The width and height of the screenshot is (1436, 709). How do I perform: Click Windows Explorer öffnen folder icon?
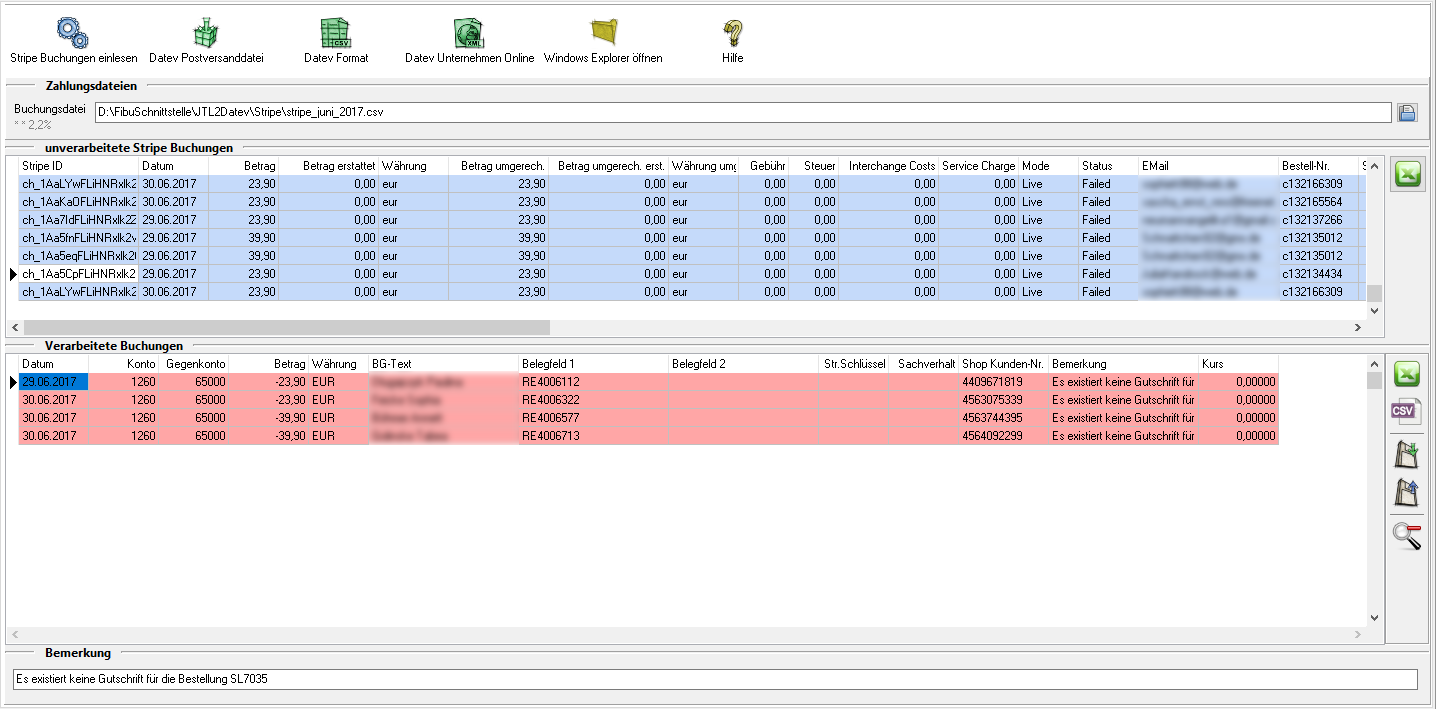[x=603, y=33]
